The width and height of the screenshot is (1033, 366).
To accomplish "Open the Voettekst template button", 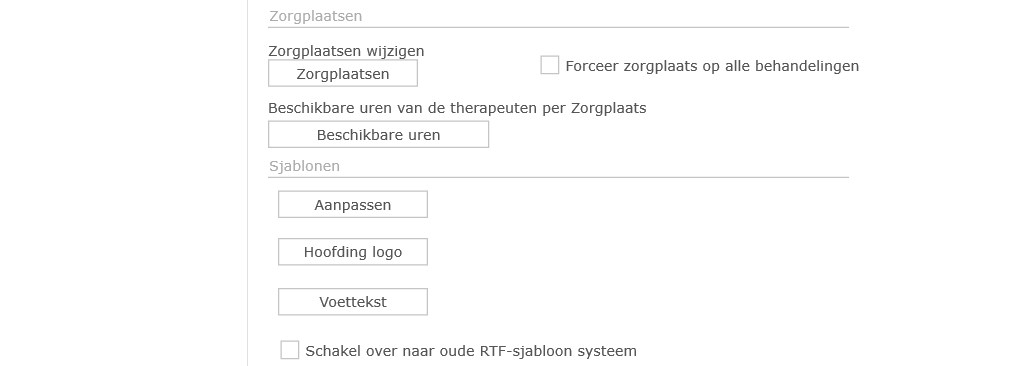I will 352,302.
